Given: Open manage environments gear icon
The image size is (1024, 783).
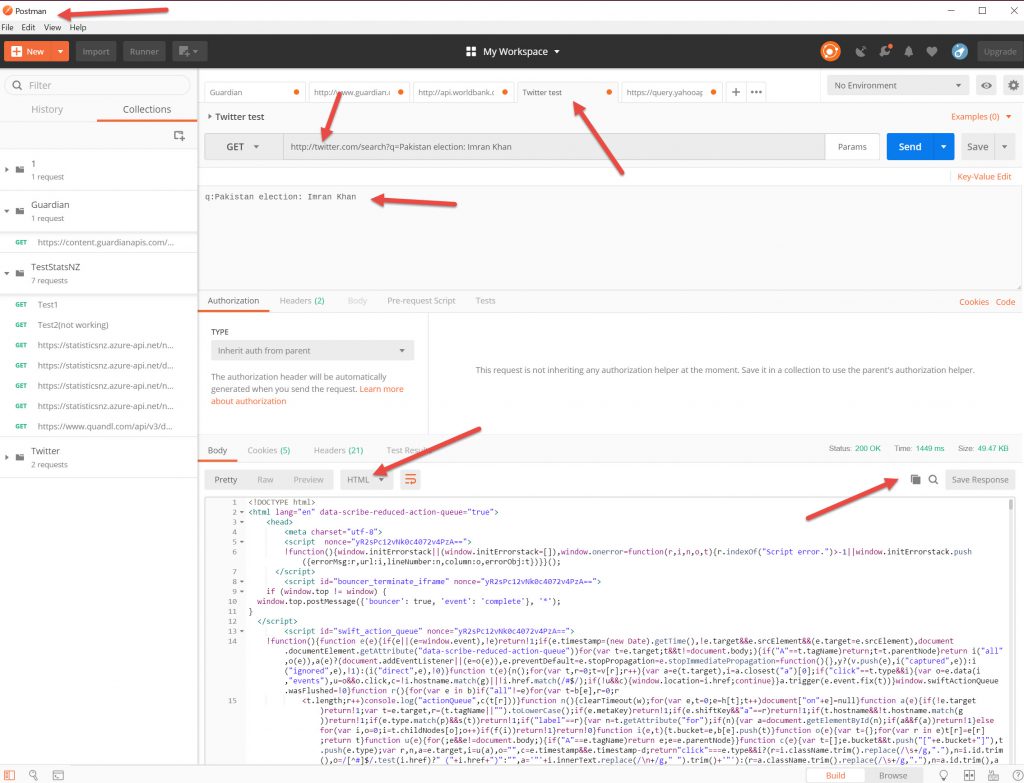Looking at the screenshot, I should tap(1012, 86).
